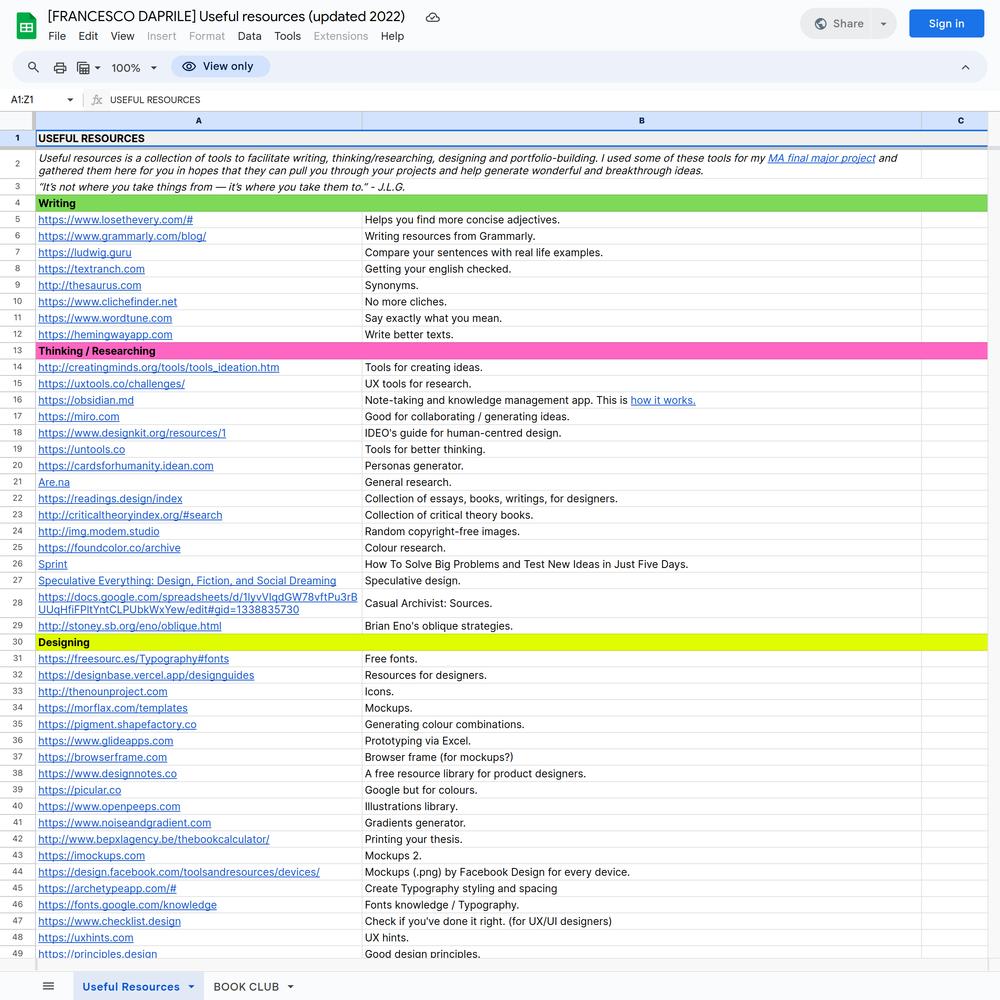Click the cloud document status icon

[432, 17]
